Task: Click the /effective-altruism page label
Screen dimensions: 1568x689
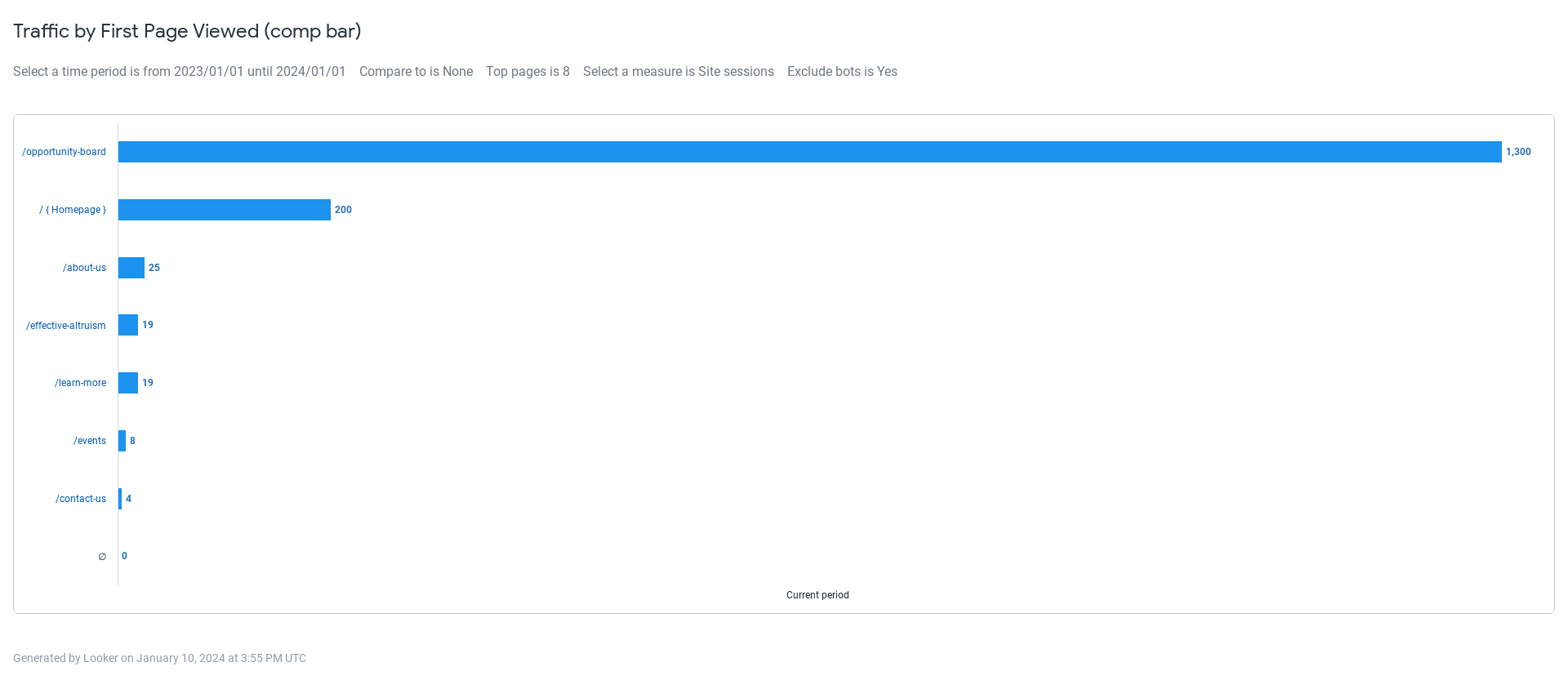Action: point(66,326)
